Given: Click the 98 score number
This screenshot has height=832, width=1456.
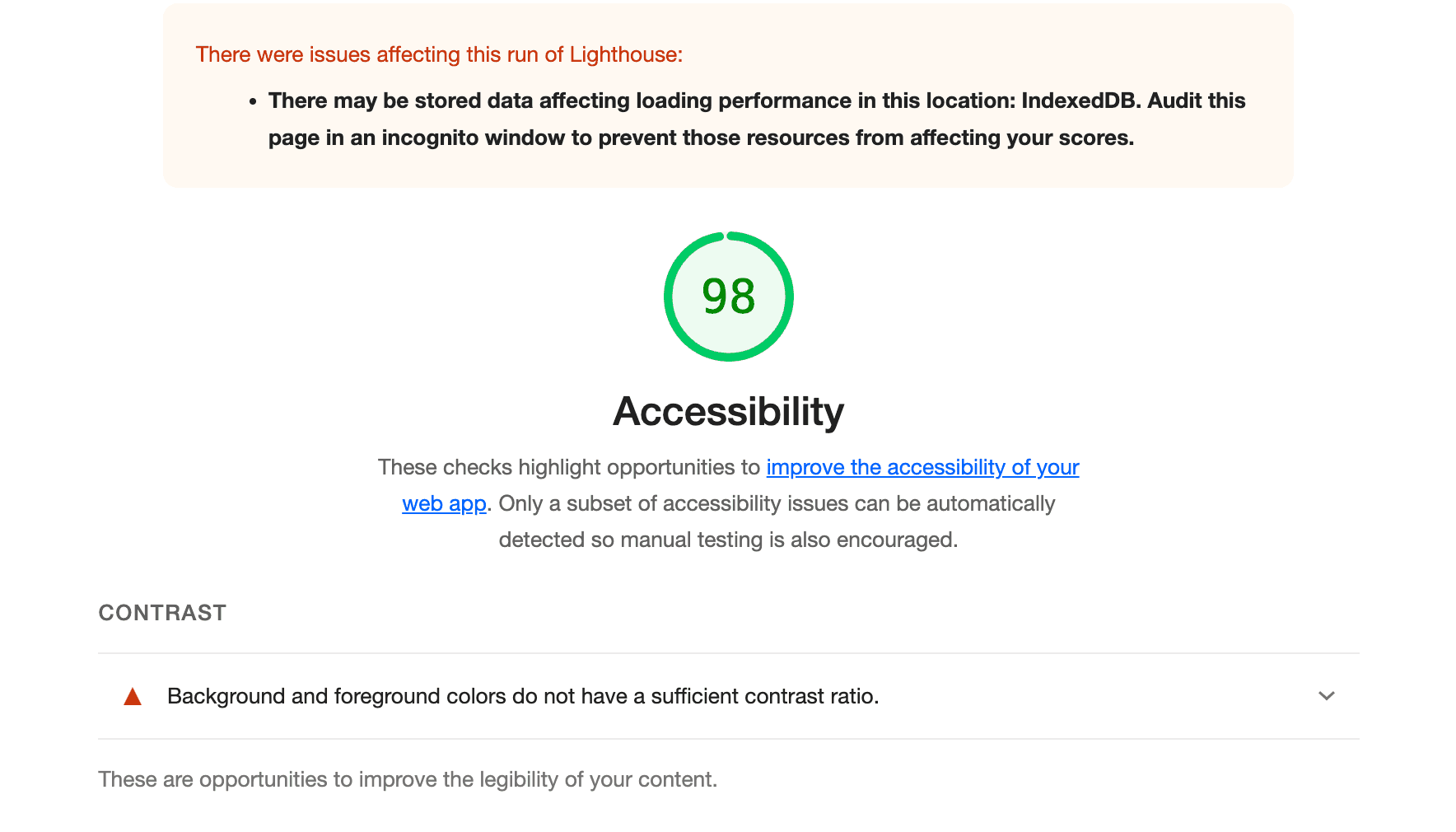Looking at the screenshot, I should tap(728, 297).
